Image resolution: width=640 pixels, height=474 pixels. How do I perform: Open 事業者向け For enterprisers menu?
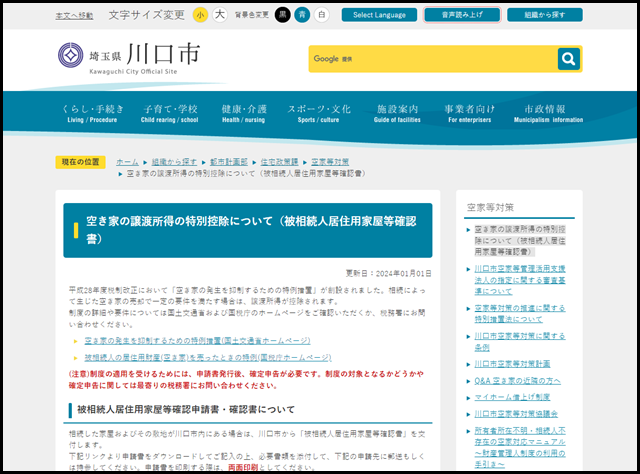tap(469, 113)
